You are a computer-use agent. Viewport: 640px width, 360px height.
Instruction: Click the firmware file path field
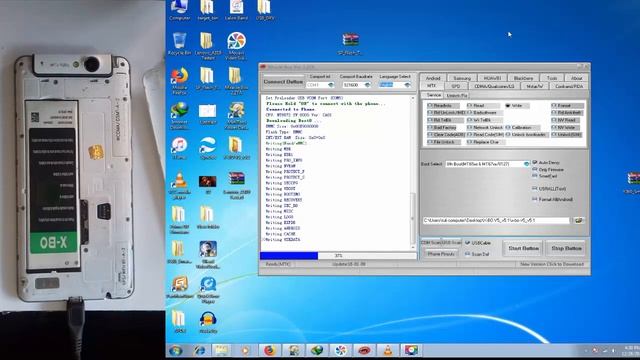[x=496, y=220]
